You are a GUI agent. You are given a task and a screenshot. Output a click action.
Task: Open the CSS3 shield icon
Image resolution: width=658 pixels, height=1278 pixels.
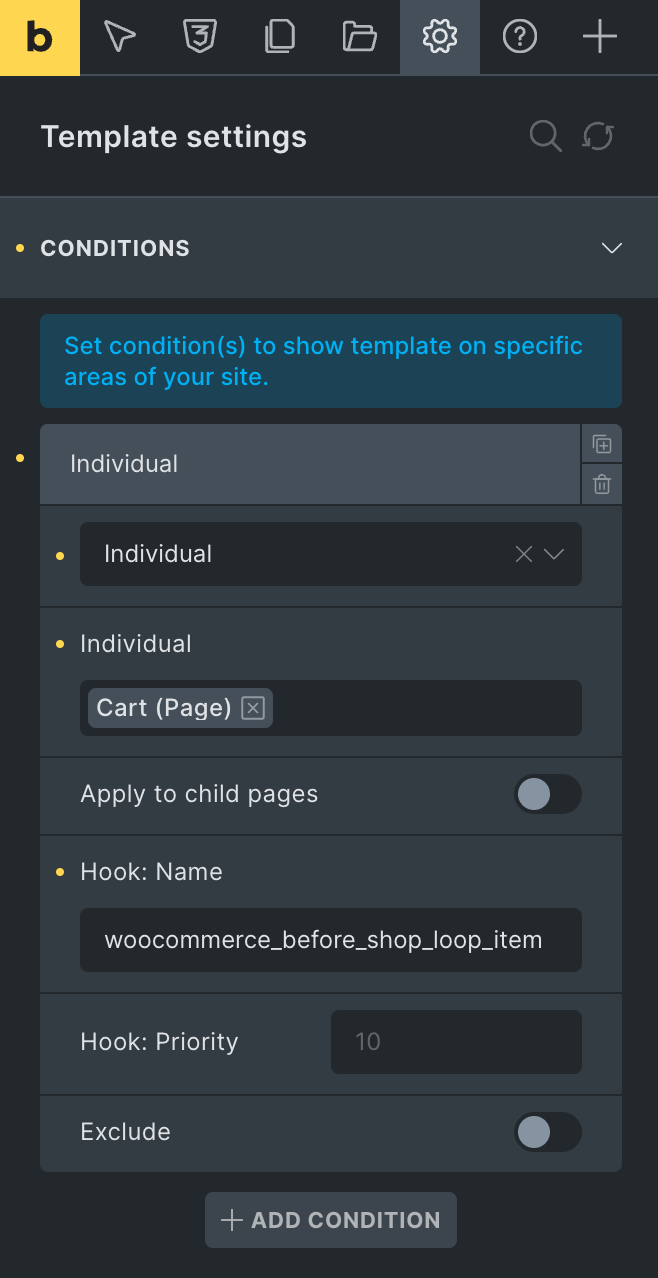200,38
